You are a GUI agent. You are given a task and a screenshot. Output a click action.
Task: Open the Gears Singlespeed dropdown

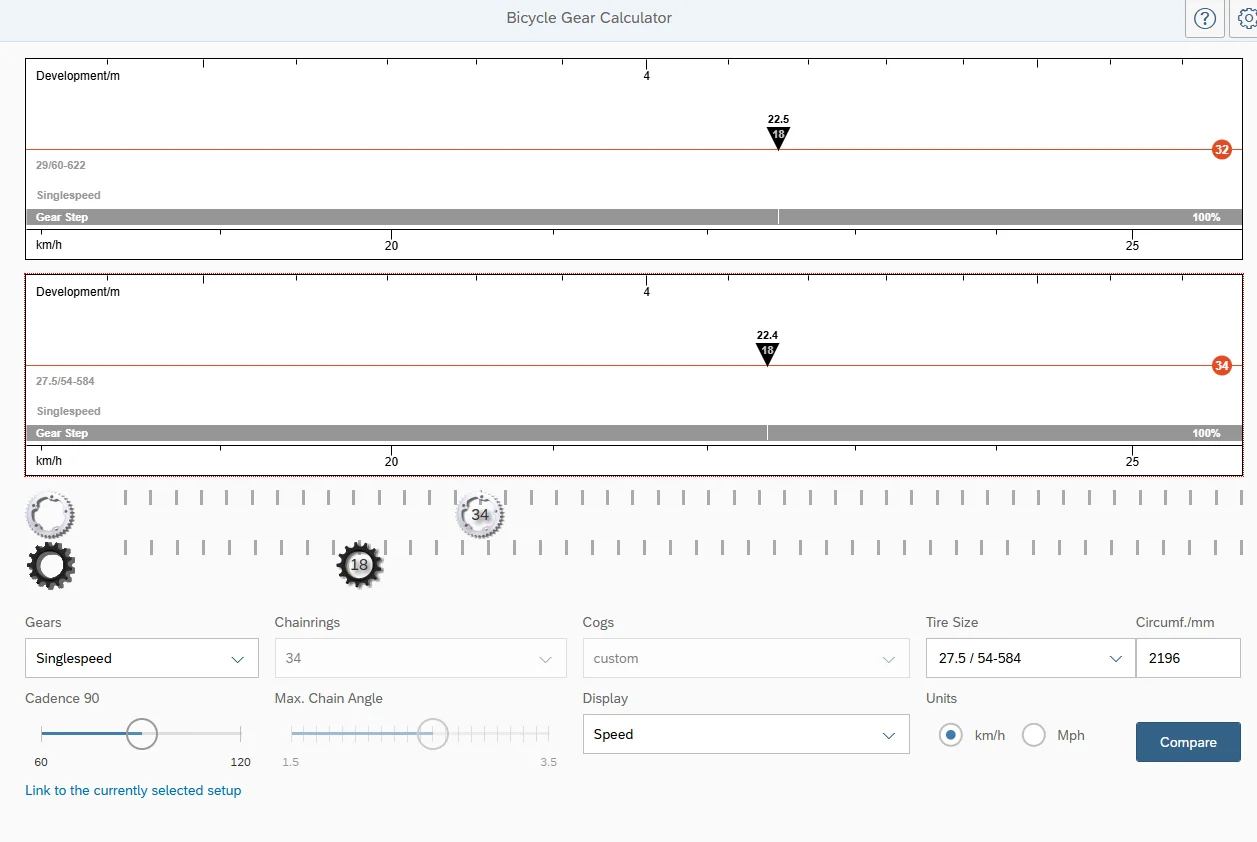point(141,659)
